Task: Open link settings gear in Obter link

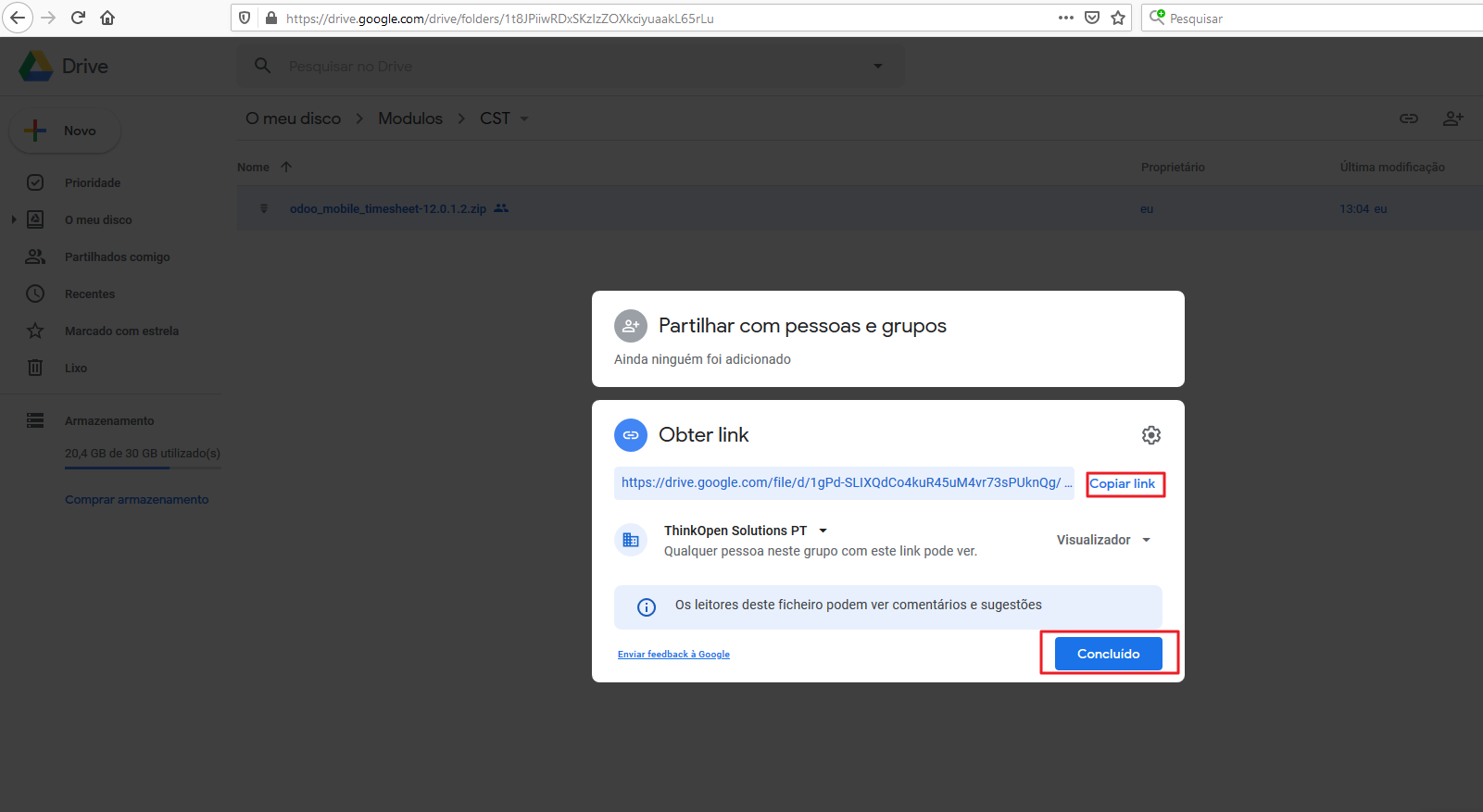Action: pyautogui.click(x=1150, y=435)
